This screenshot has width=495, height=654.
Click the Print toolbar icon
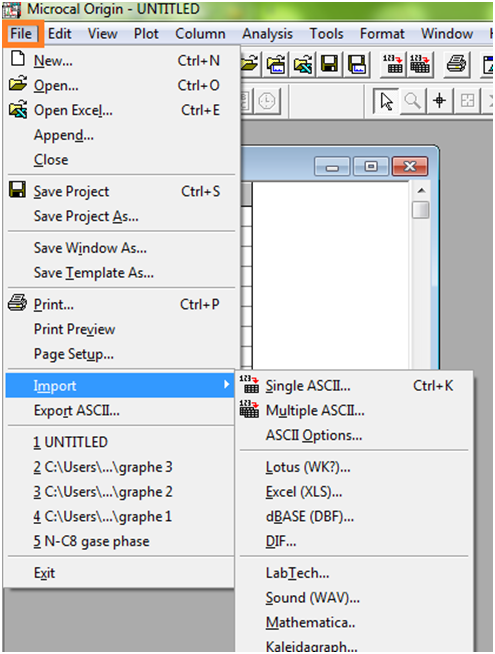(456, 64)
